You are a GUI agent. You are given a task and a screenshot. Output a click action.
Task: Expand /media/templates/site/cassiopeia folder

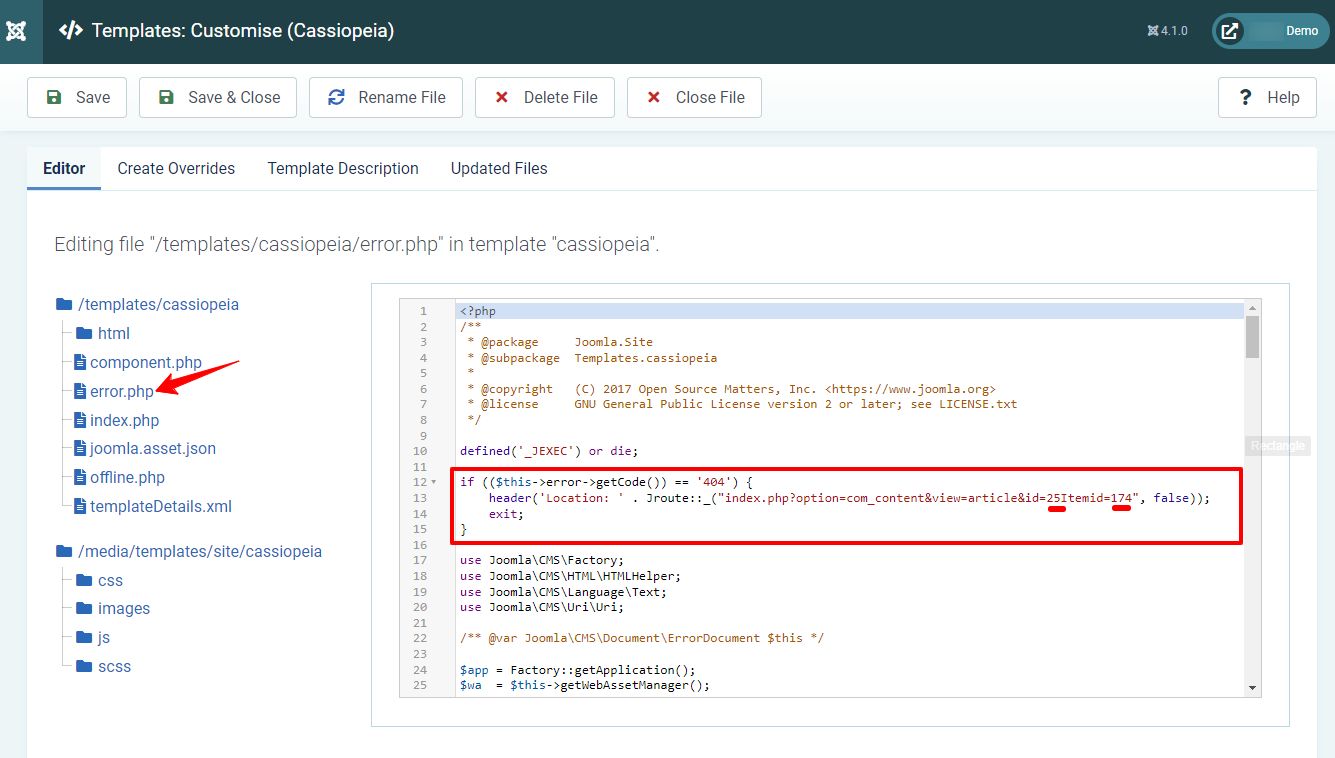[x=200, y=551]
